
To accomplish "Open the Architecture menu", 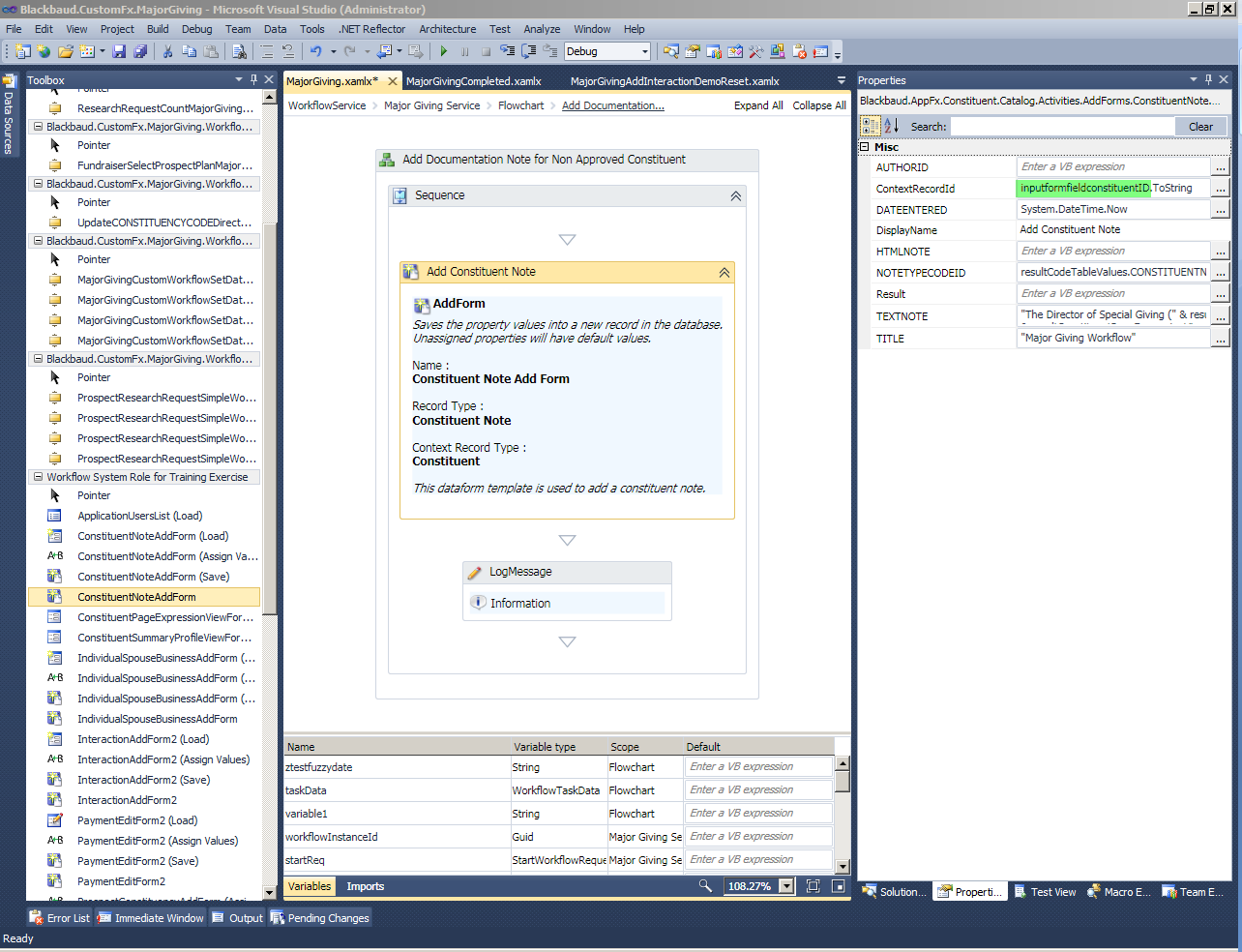I will point(447,29).
